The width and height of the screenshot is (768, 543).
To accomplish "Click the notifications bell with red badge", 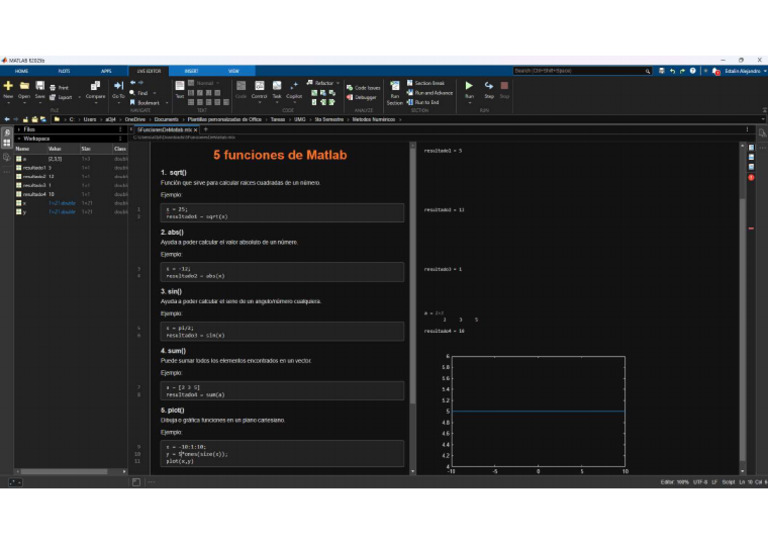I will coord(716,71).
